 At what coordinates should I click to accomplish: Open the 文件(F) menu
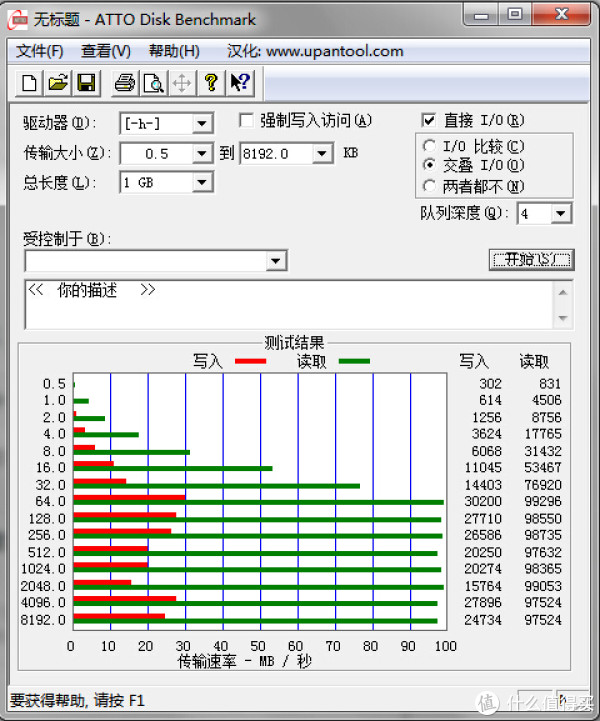pyautogui.click(x=40, y=51)
